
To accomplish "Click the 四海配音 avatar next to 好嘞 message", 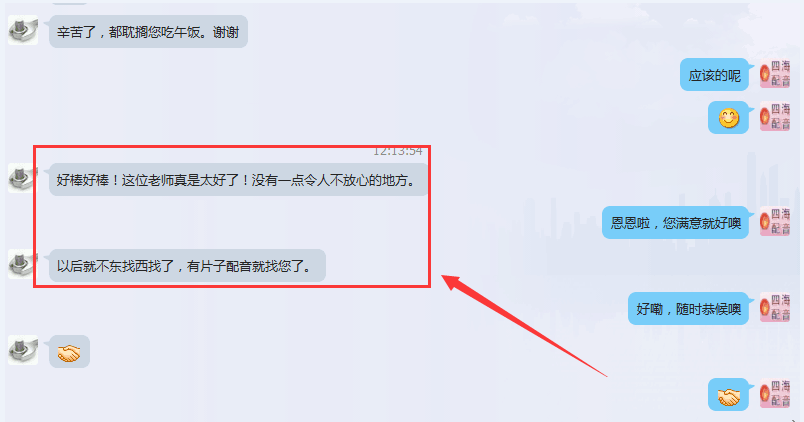I will coord(775,308).
